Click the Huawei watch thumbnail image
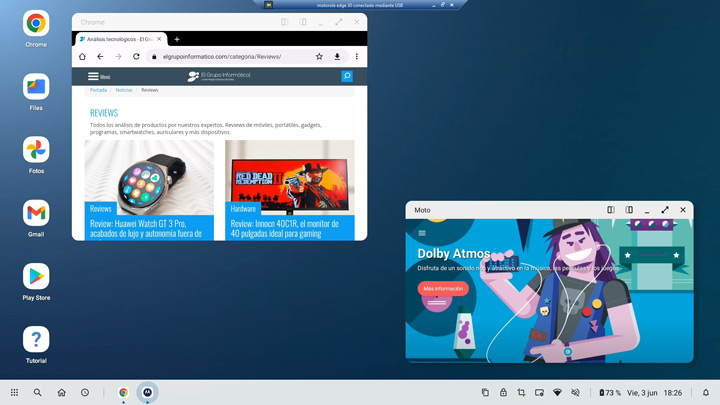720x405 pixels. click(x=149, y=177)
